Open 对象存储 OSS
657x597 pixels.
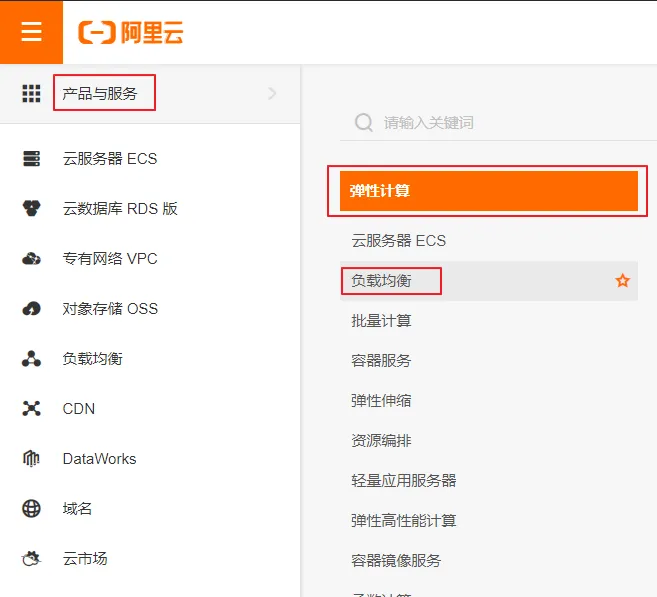point(110,309)
